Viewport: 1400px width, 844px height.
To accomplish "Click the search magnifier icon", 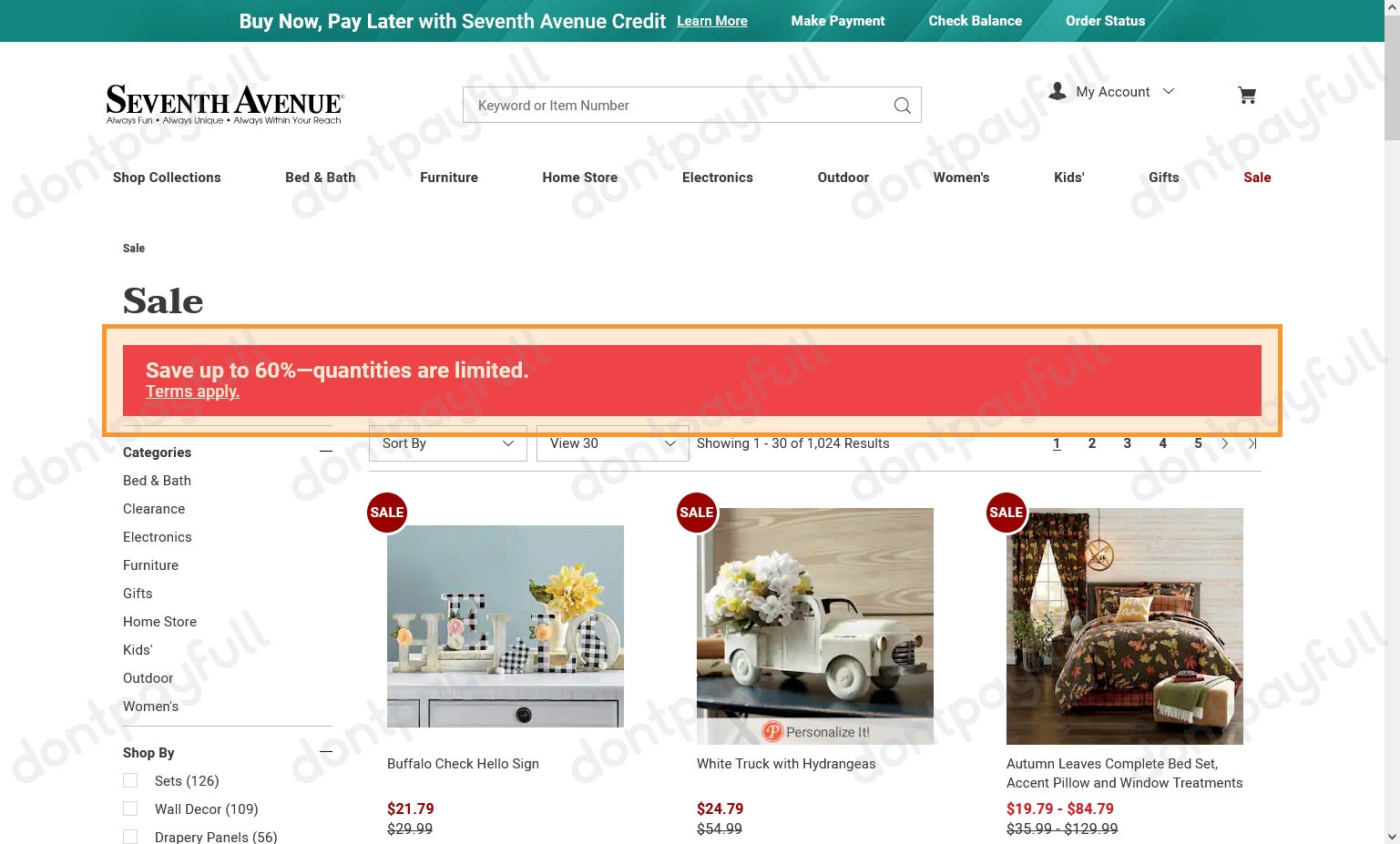I will click(902, 106).
